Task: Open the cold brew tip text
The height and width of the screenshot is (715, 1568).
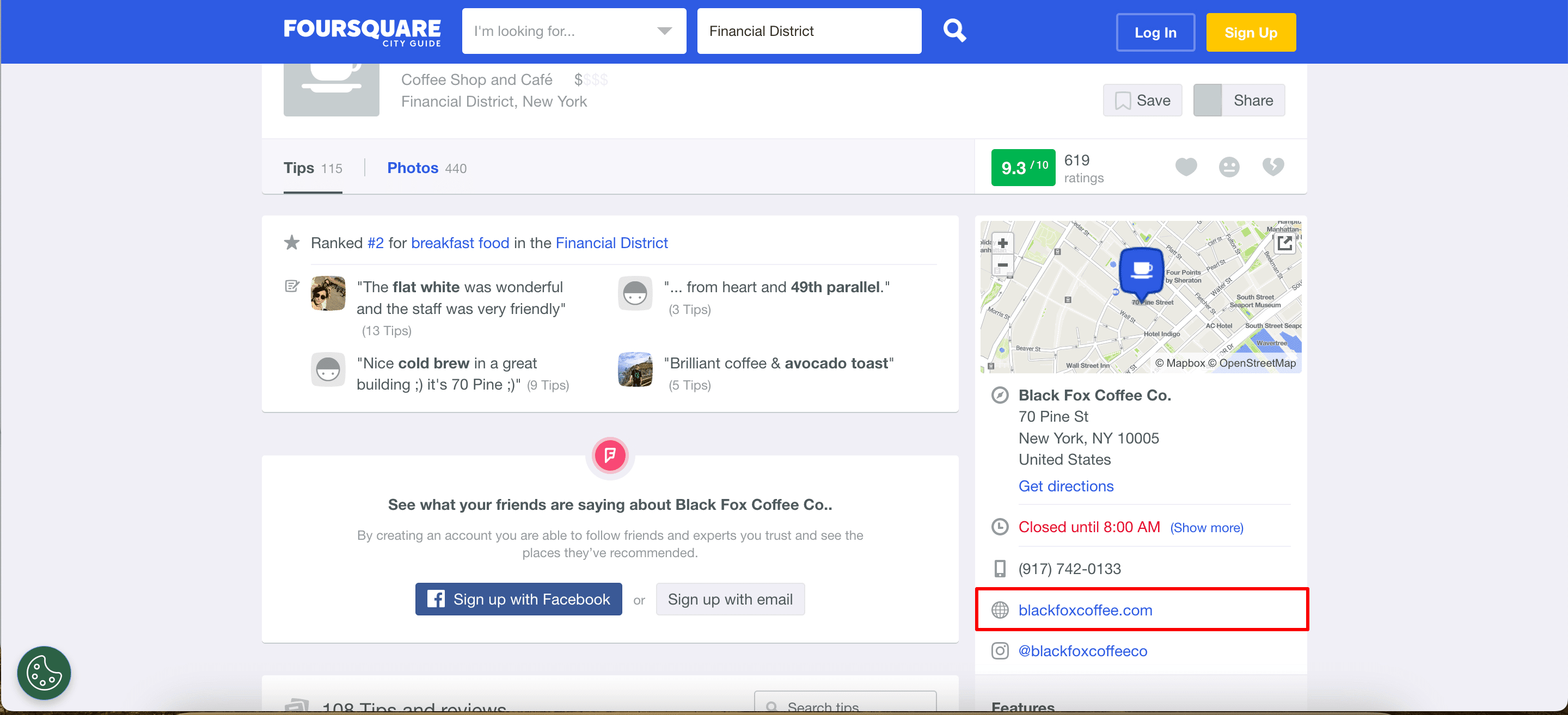Action: point(447,374)
